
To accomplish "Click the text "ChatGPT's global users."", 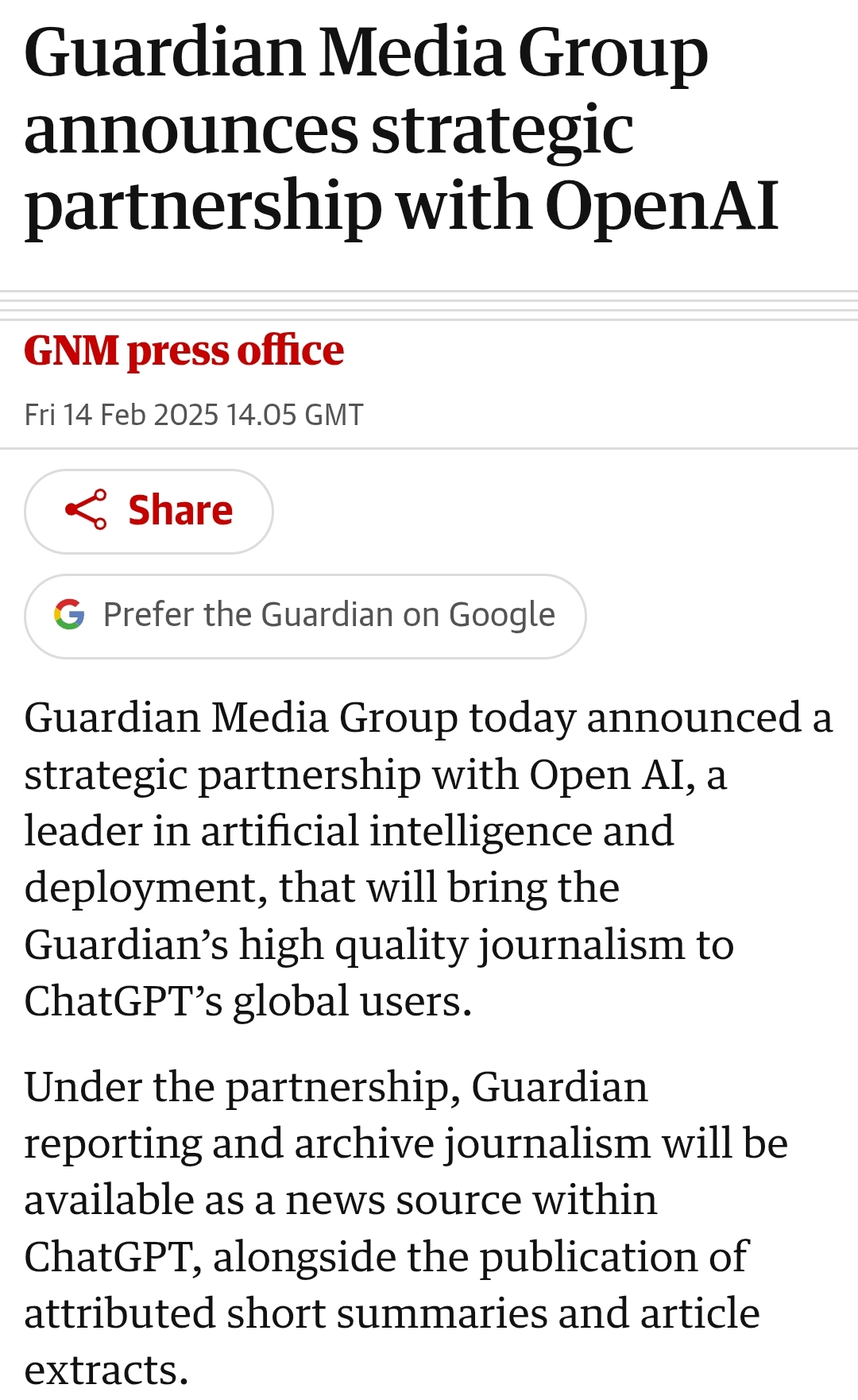I will pos(248,1001).
